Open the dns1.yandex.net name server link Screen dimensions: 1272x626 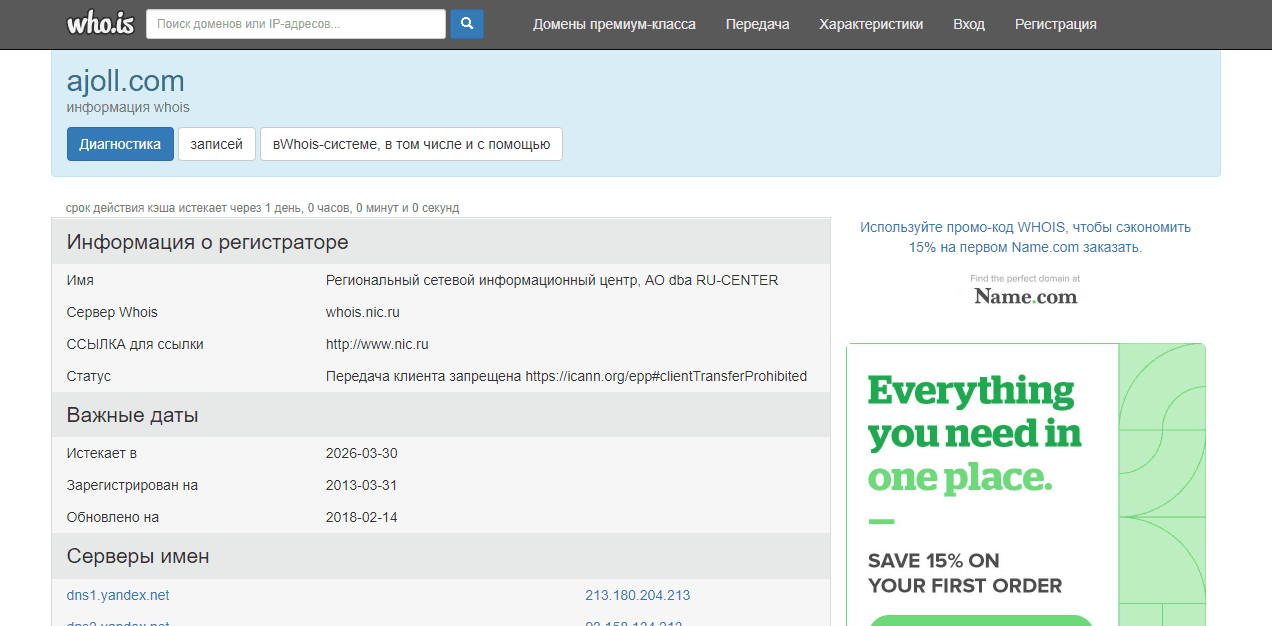(x=118, y=595)
